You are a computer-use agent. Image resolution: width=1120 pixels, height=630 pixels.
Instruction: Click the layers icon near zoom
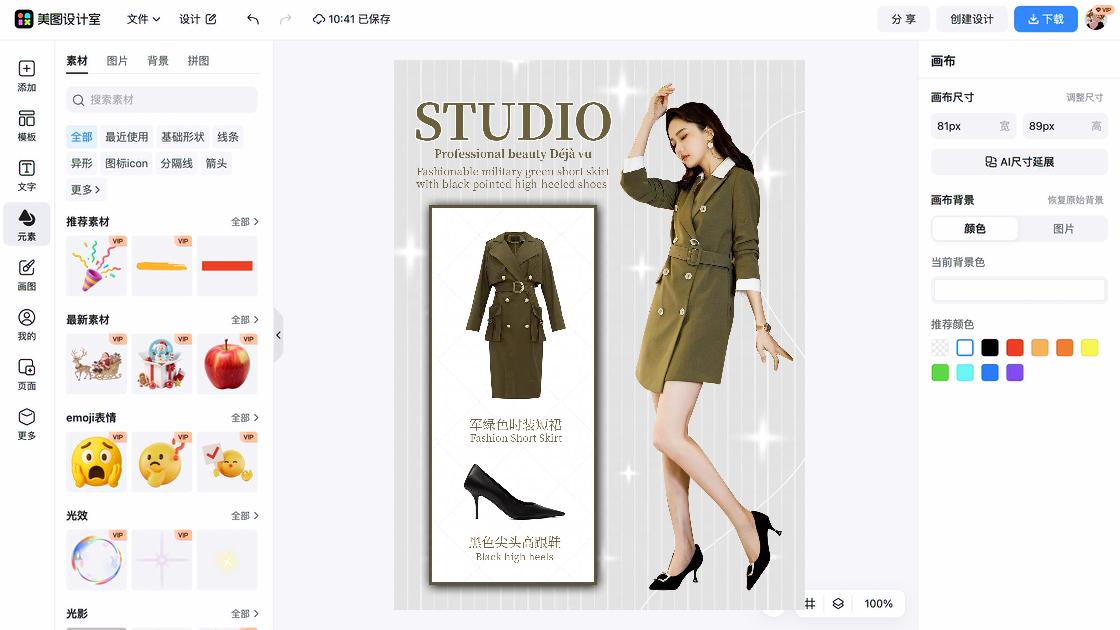pos(838,604)
